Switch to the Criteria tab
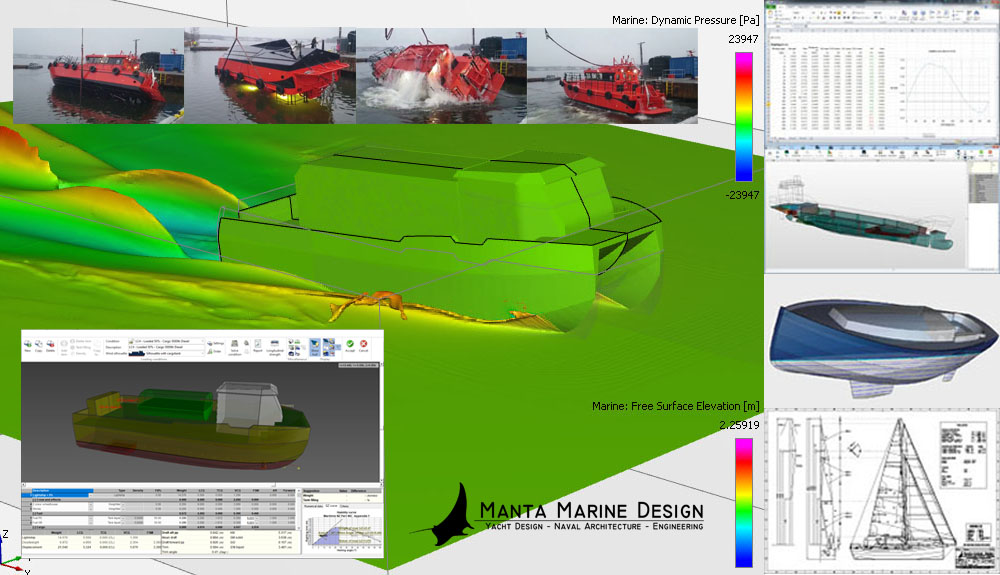This screenshot has width=1000, height=575. (x=345, y=506)
